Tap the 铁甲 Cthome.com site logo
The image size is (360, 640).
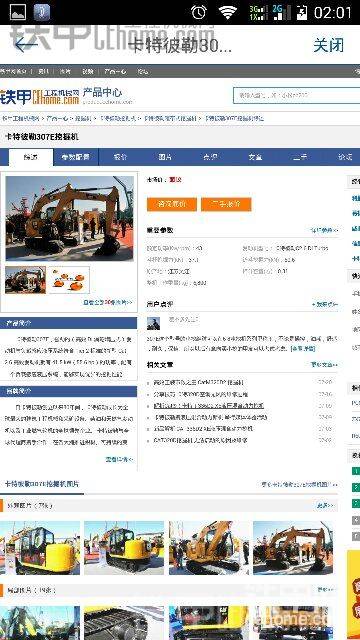[x=40, y=96]
